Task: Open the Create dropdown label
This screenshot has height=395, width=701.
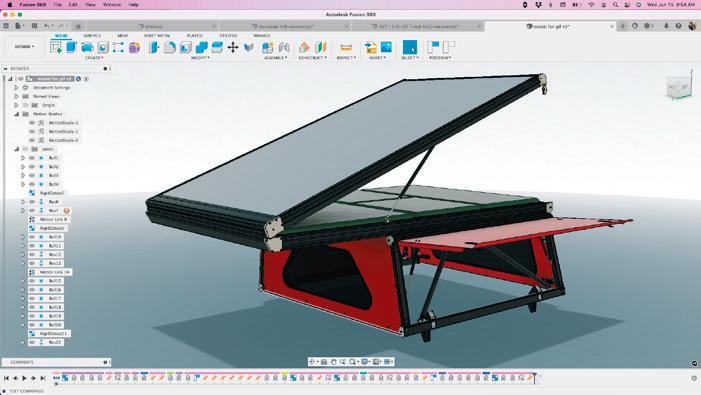Action: point(94,58)
